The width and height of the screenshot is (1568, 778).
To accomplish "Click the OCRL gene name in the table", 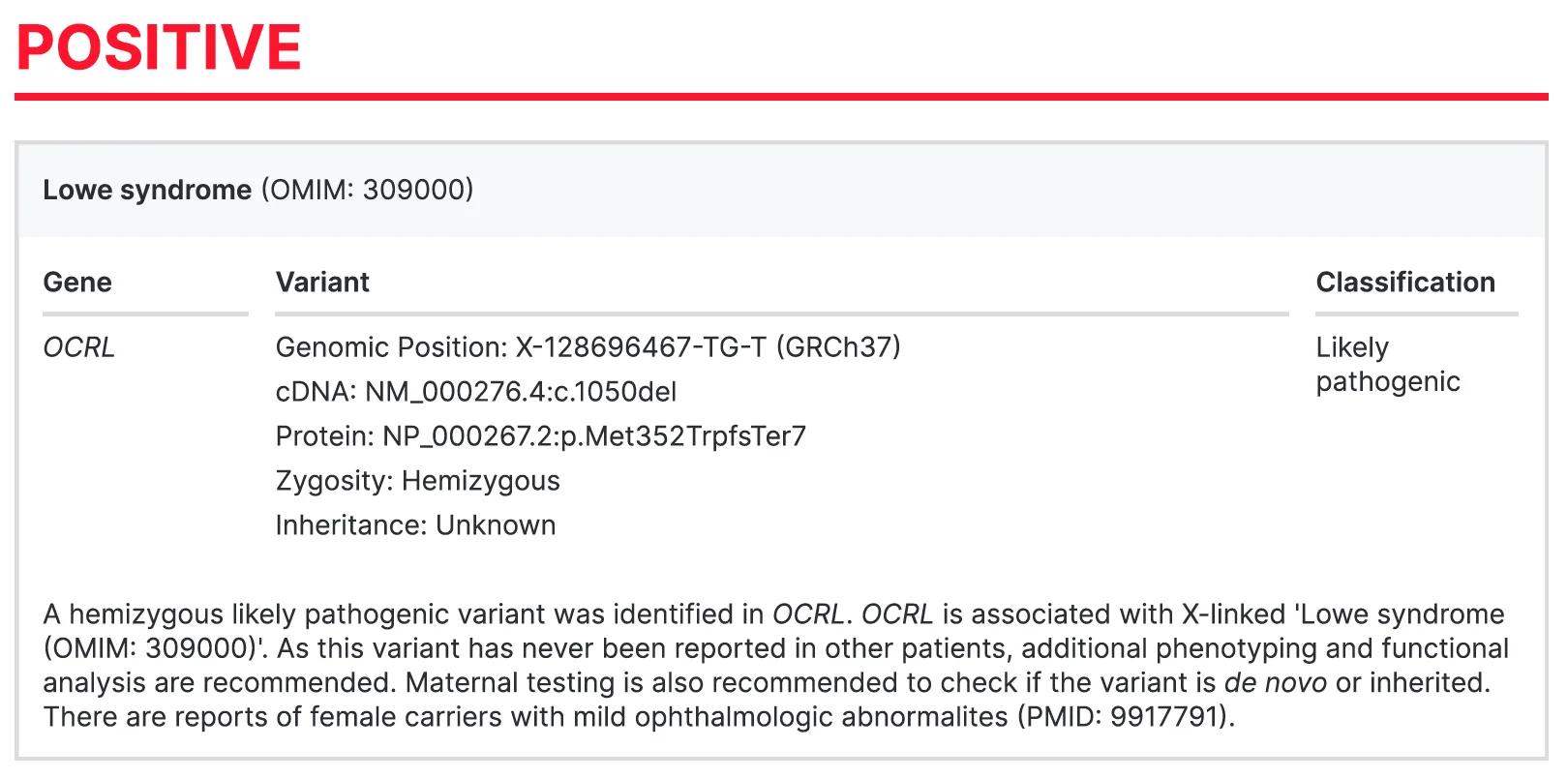I will (x=79, y=347).
